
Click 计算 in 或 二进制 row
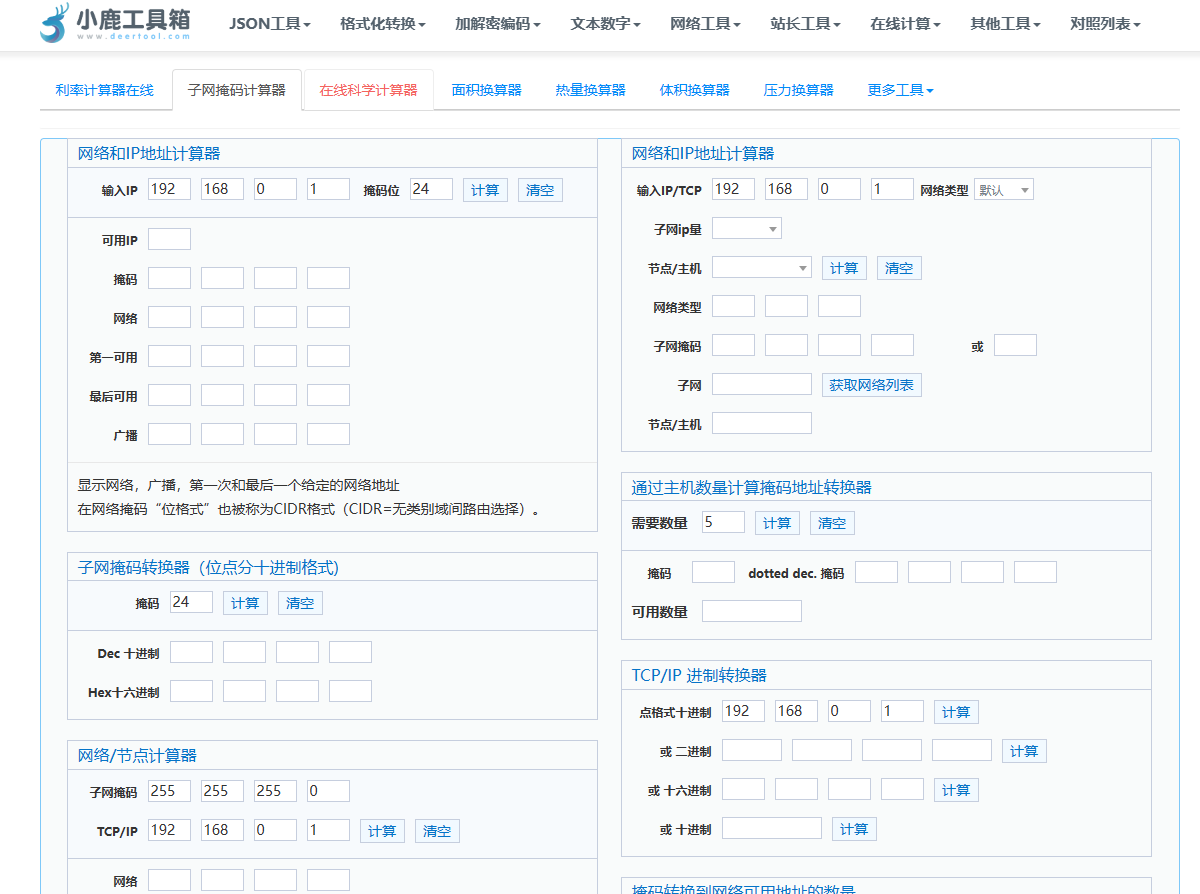[1024, 751]
